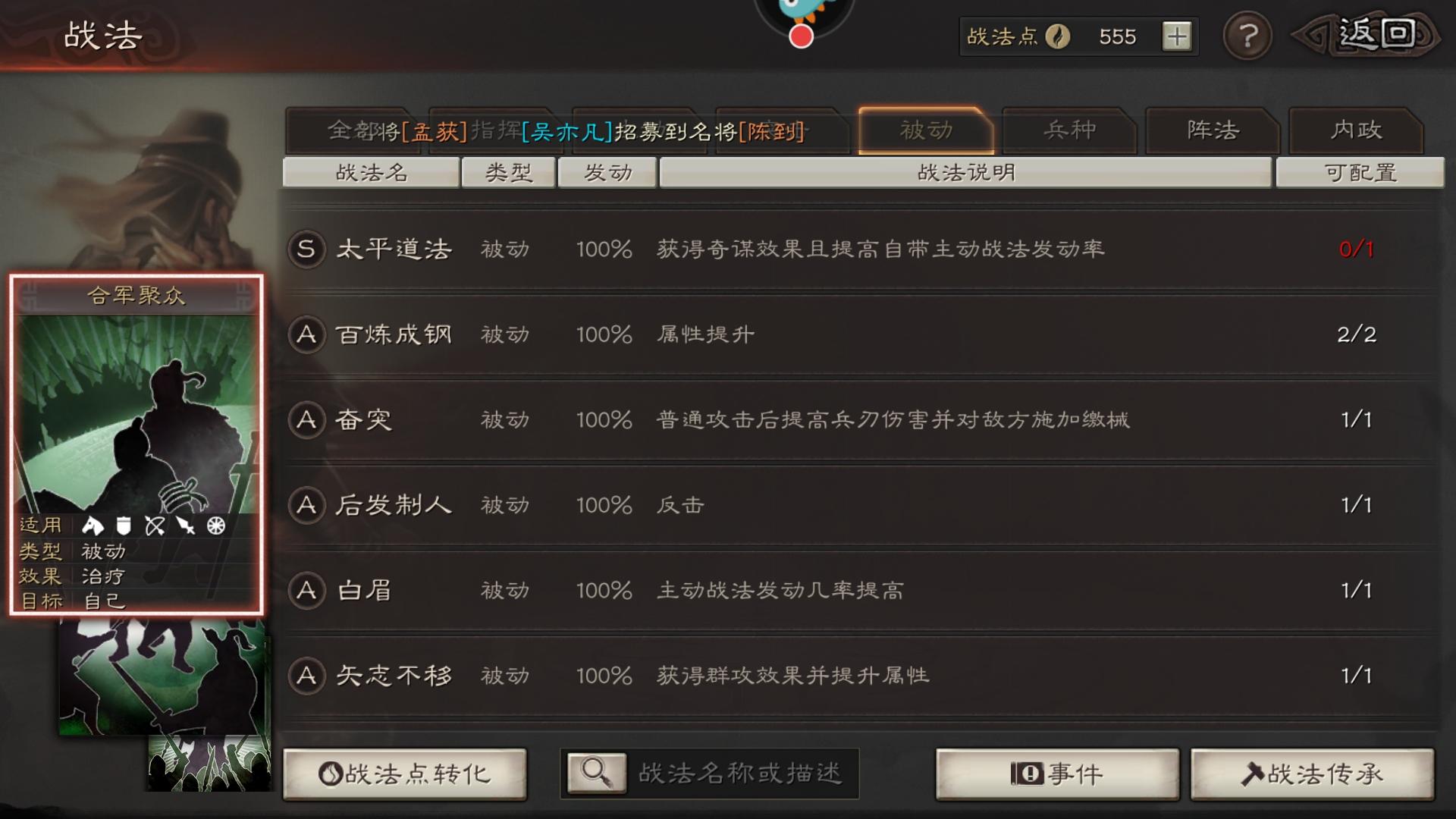Image resolution: width=1456 pixels, height=819 pixels.
Task: Click the cavalry horse icon under 适用
Action: 93,526
